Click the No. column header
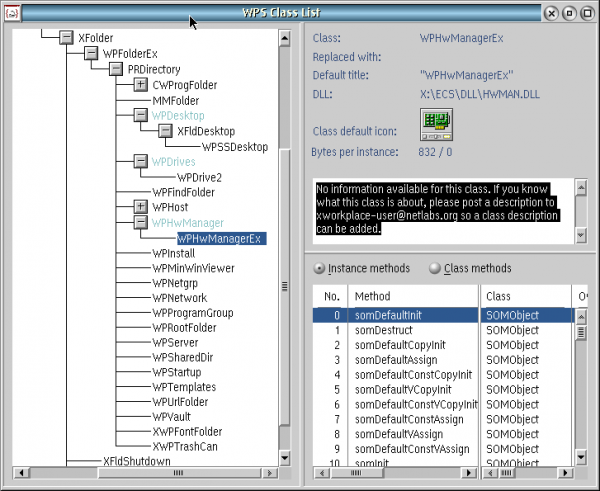 (331, 297)
